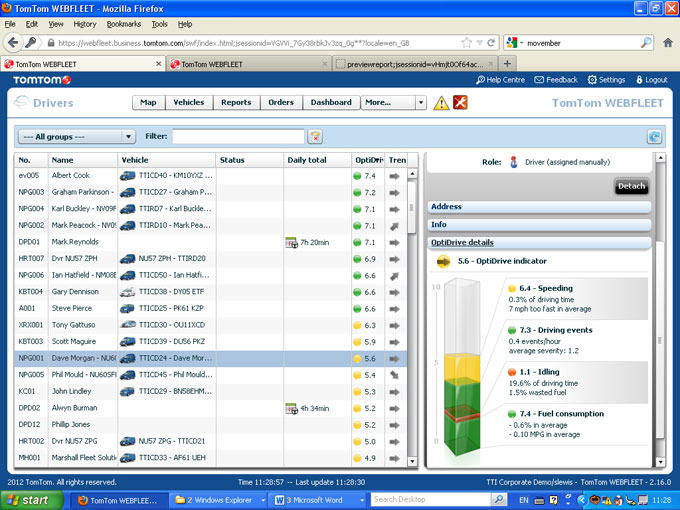Viewport: 680px width, 510px height.
Task: Sort by the Daily total column header
Action: point(317,160)
